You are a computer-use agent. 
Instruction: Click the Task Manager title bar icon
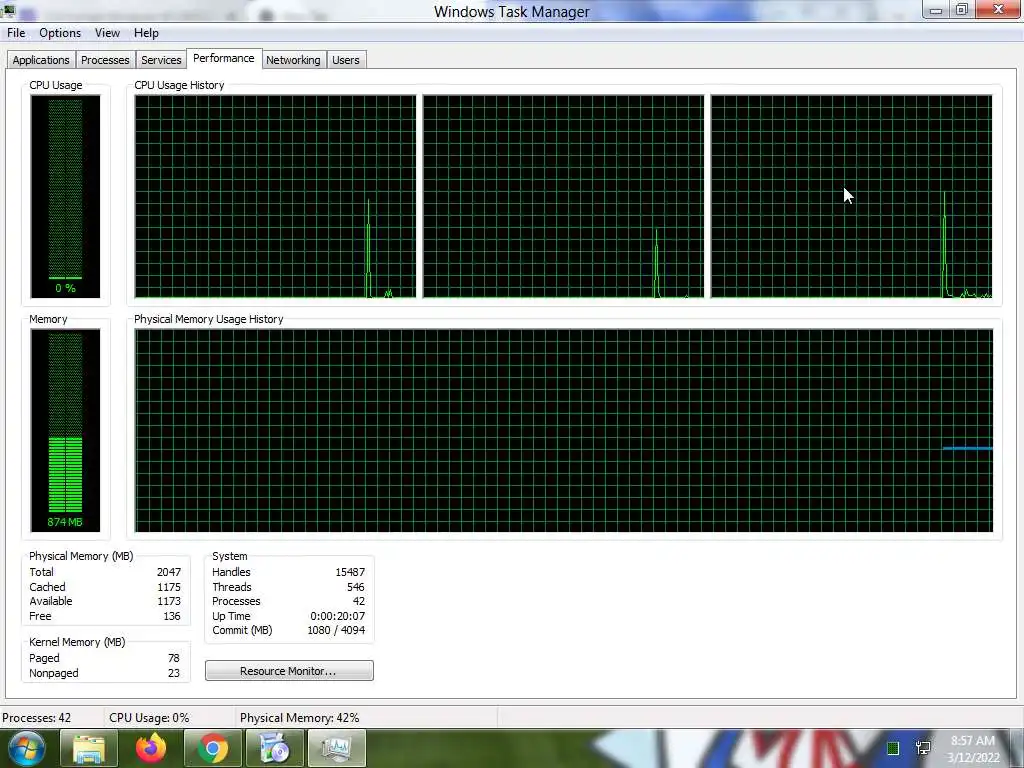tap(8, 10)
